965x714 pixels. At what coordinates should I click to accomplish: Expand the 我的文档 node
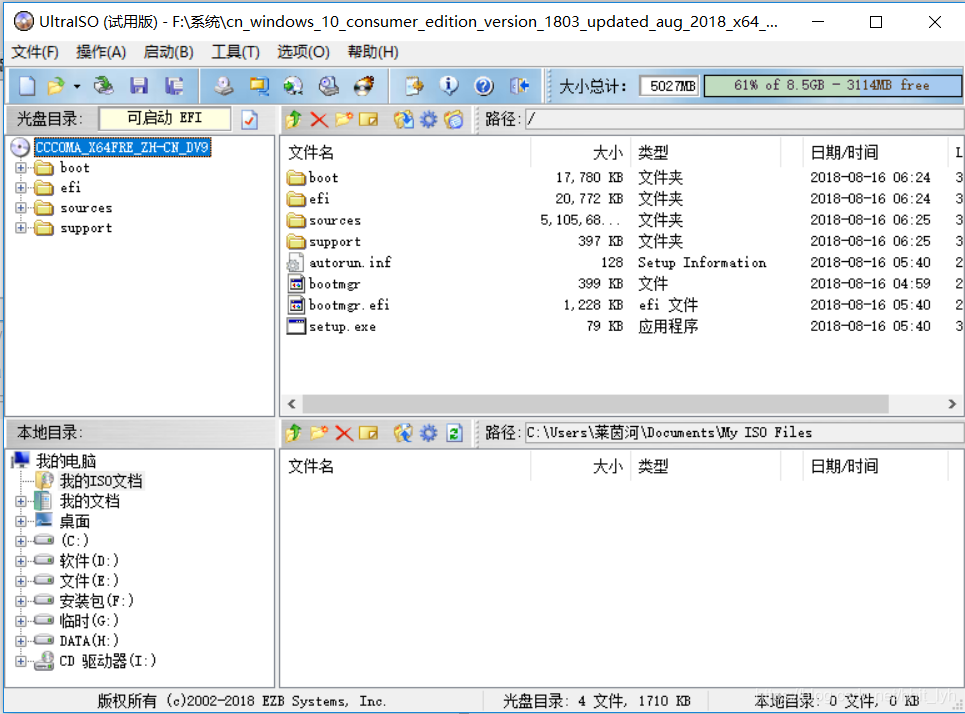click(x=21, y=502)
